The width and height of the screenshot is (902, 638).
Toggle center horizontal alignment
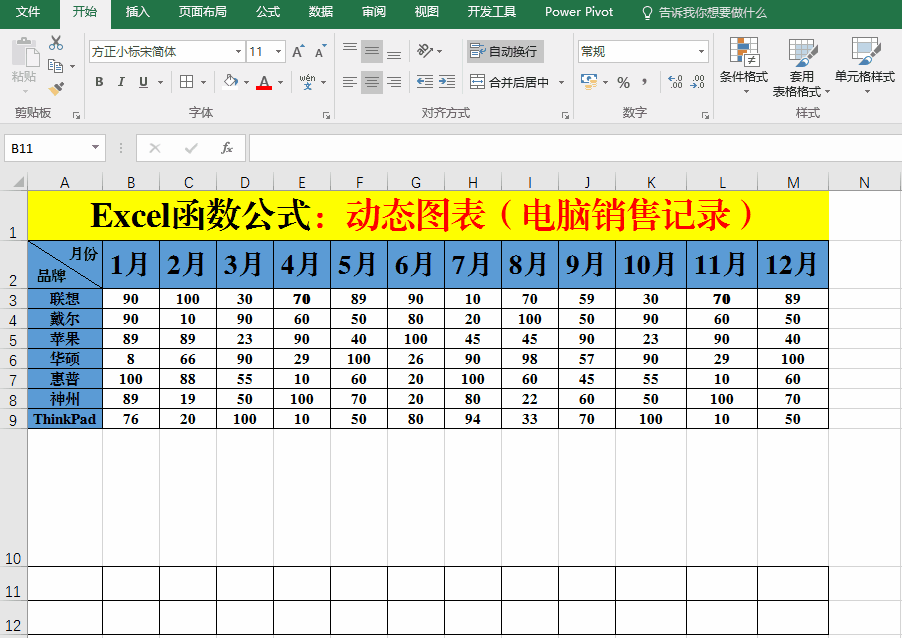point(372,82)
